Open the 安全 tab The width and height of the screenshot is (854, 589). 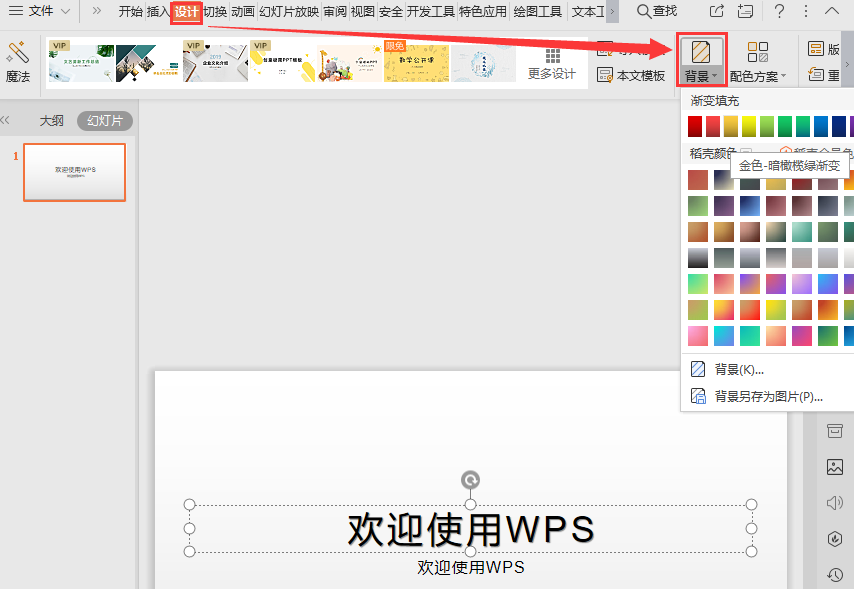(x=391, y=11)
